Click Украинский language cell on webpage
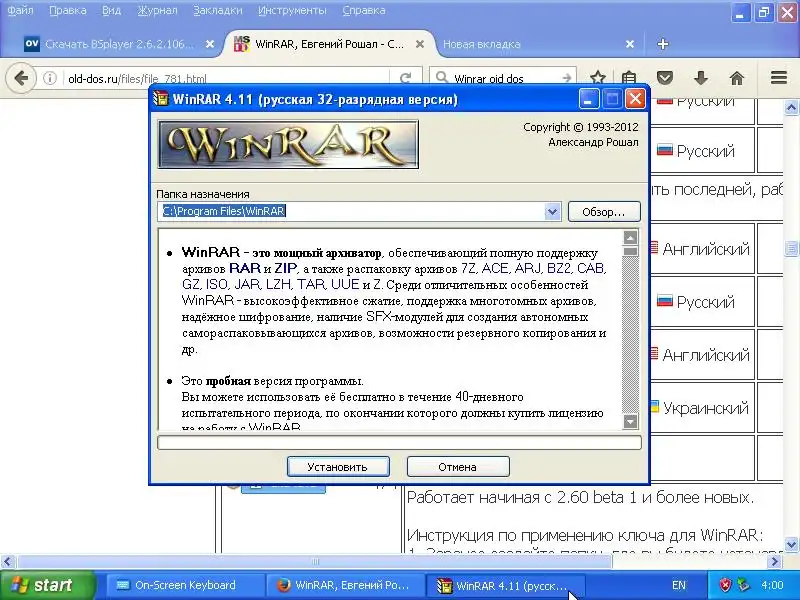 click(702, 408)
